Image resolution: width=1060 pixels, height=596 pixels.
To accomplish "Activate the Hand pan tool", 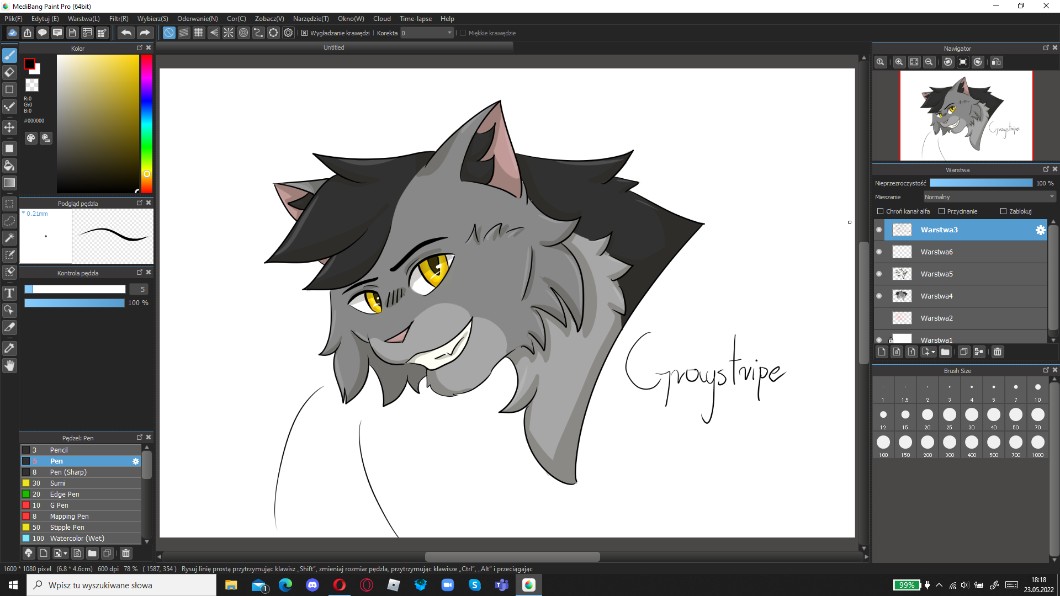I will 9,366.
